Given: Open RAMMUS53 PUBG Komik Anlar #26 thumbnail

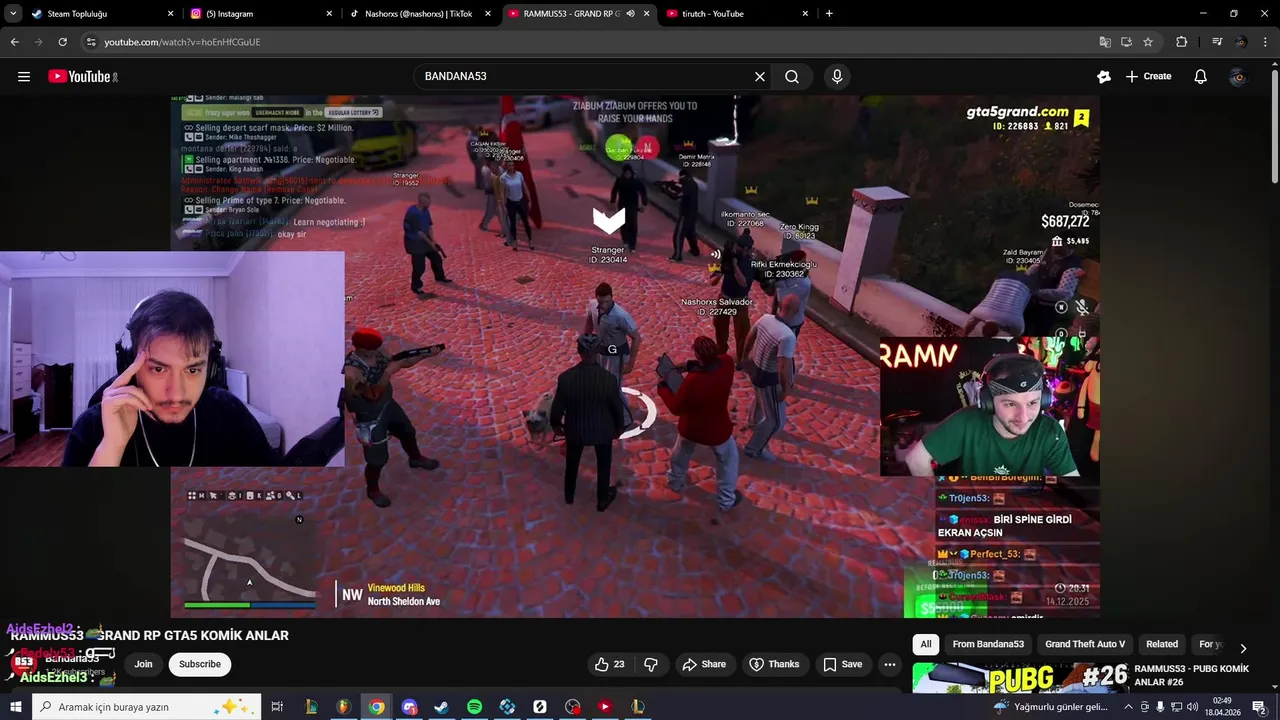Looking at the screenshot, I should 1020,677.
